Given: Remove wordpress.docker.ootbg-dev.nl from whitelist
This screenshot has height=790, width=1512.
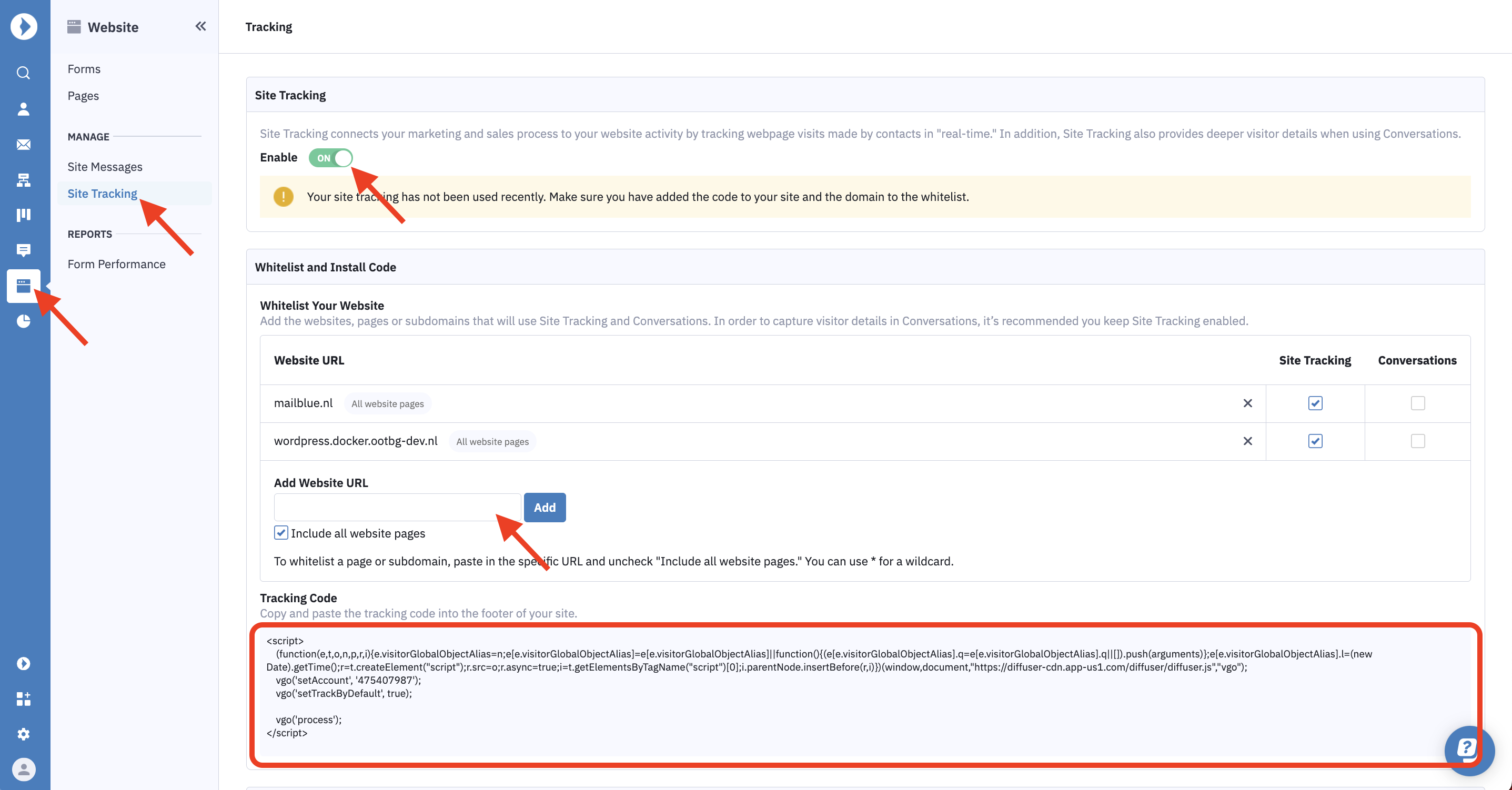Looking at the screenshot, I should tap(1248, 441).
